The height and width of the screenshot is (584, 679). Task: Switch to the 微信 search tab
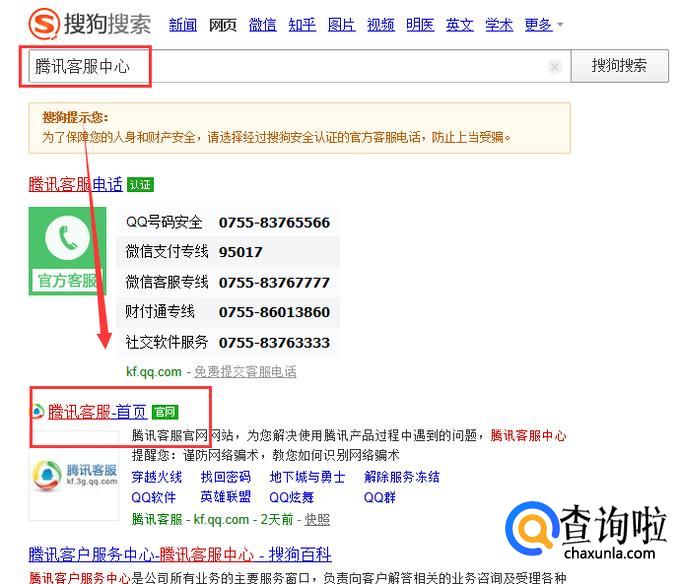click(x=262, y=25)
